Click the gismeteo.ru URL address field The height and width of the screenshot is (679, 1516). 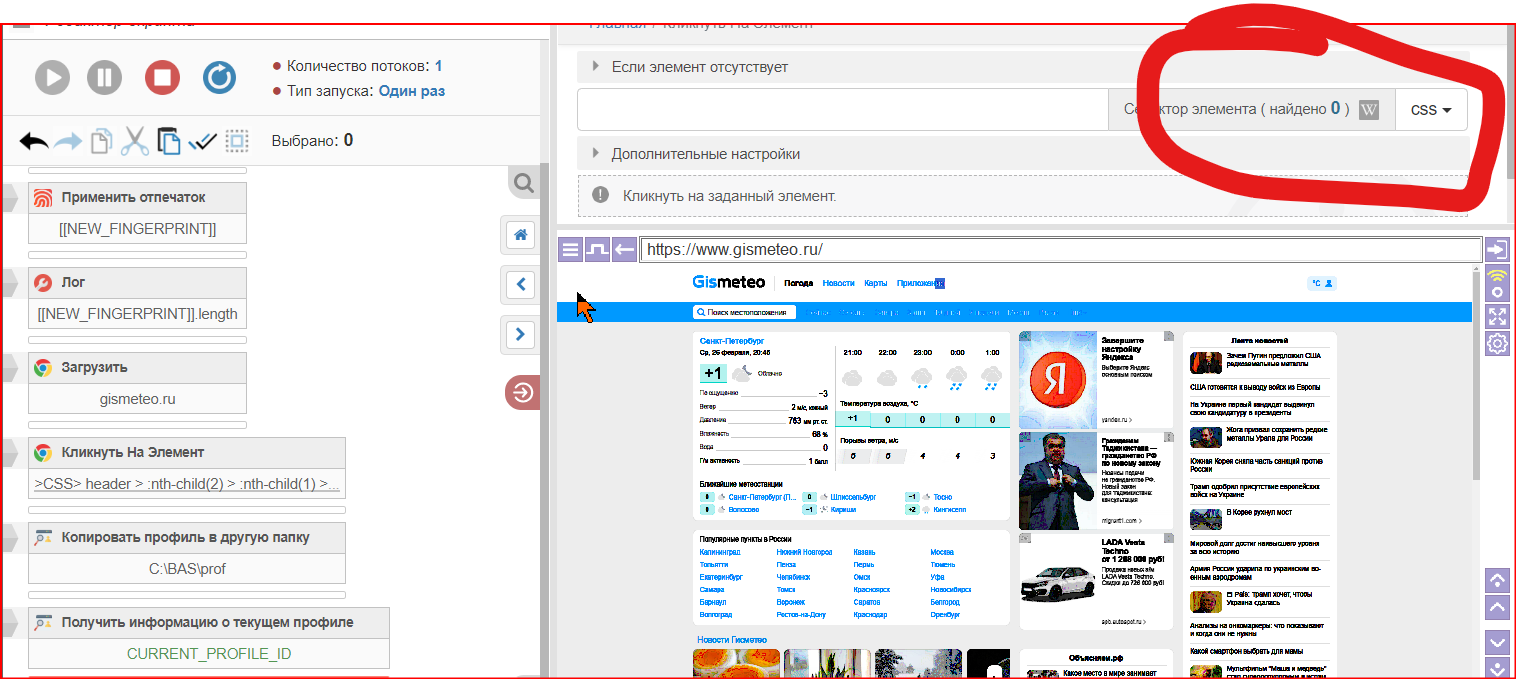(1060, 250)
